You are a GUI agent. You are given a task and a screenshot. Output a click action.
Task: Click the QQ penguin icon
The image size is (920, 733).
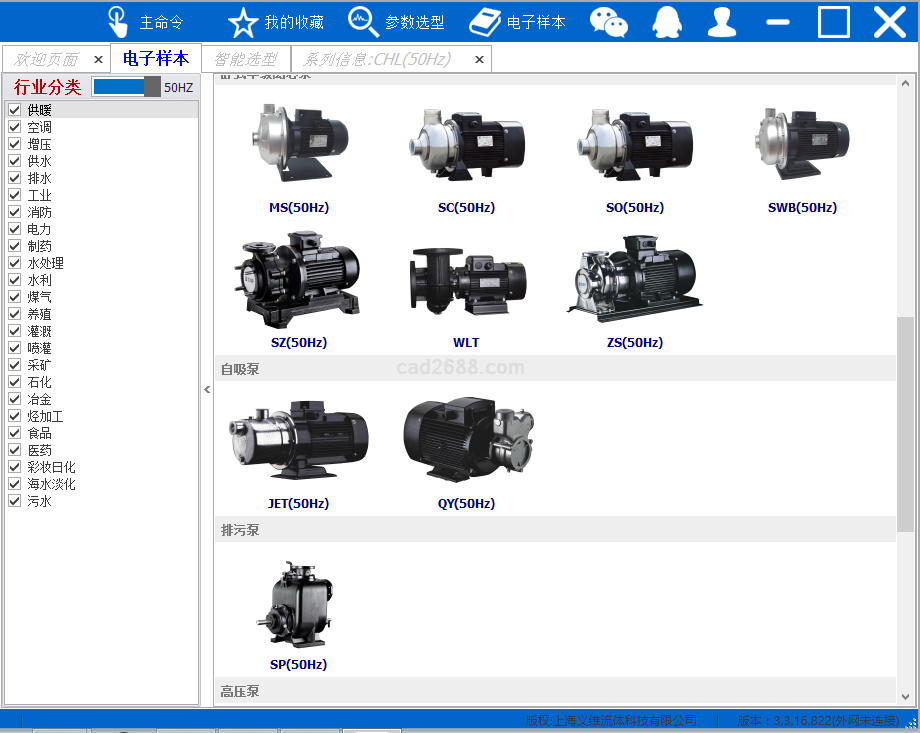(667, 22)
